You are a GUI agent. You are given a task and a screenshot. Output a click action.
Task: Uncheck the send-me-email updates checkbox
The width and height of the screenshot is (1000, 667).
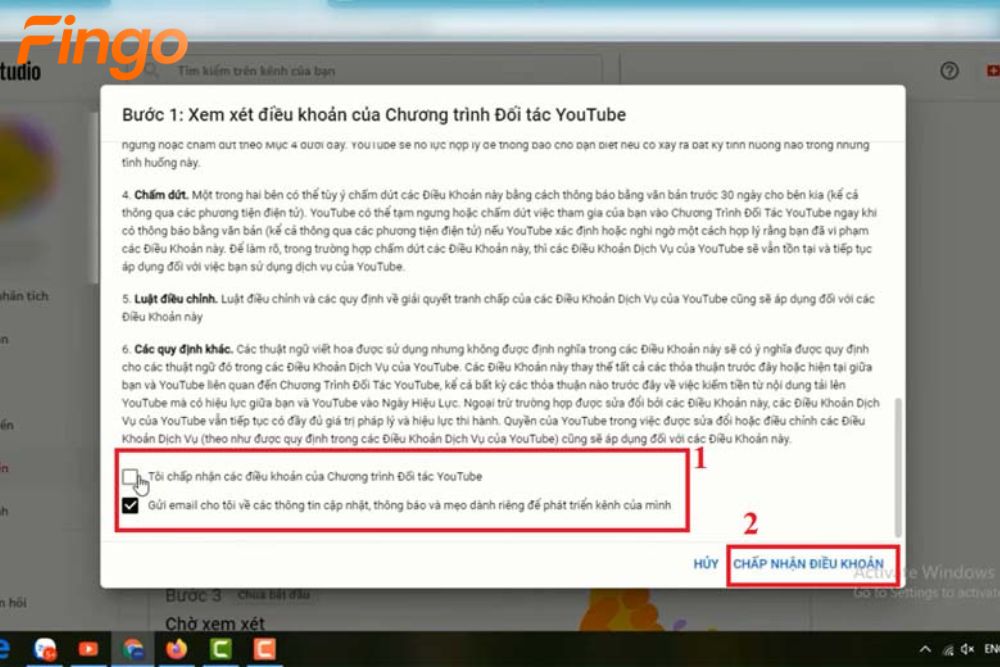pyautogui.click(x=129, y=505)
